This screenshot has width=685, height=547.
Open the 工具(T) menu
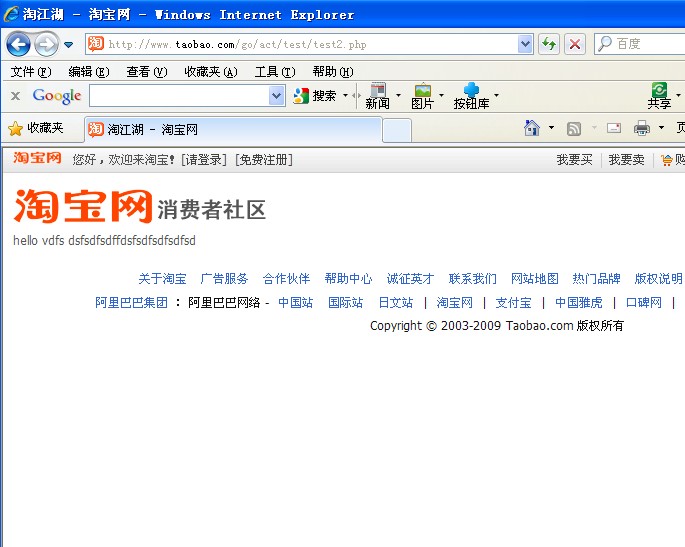tap(275, 72)
